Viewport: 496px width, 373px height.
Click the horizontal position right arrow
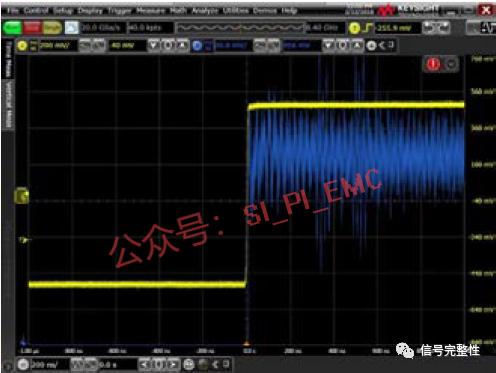[173, 365]
